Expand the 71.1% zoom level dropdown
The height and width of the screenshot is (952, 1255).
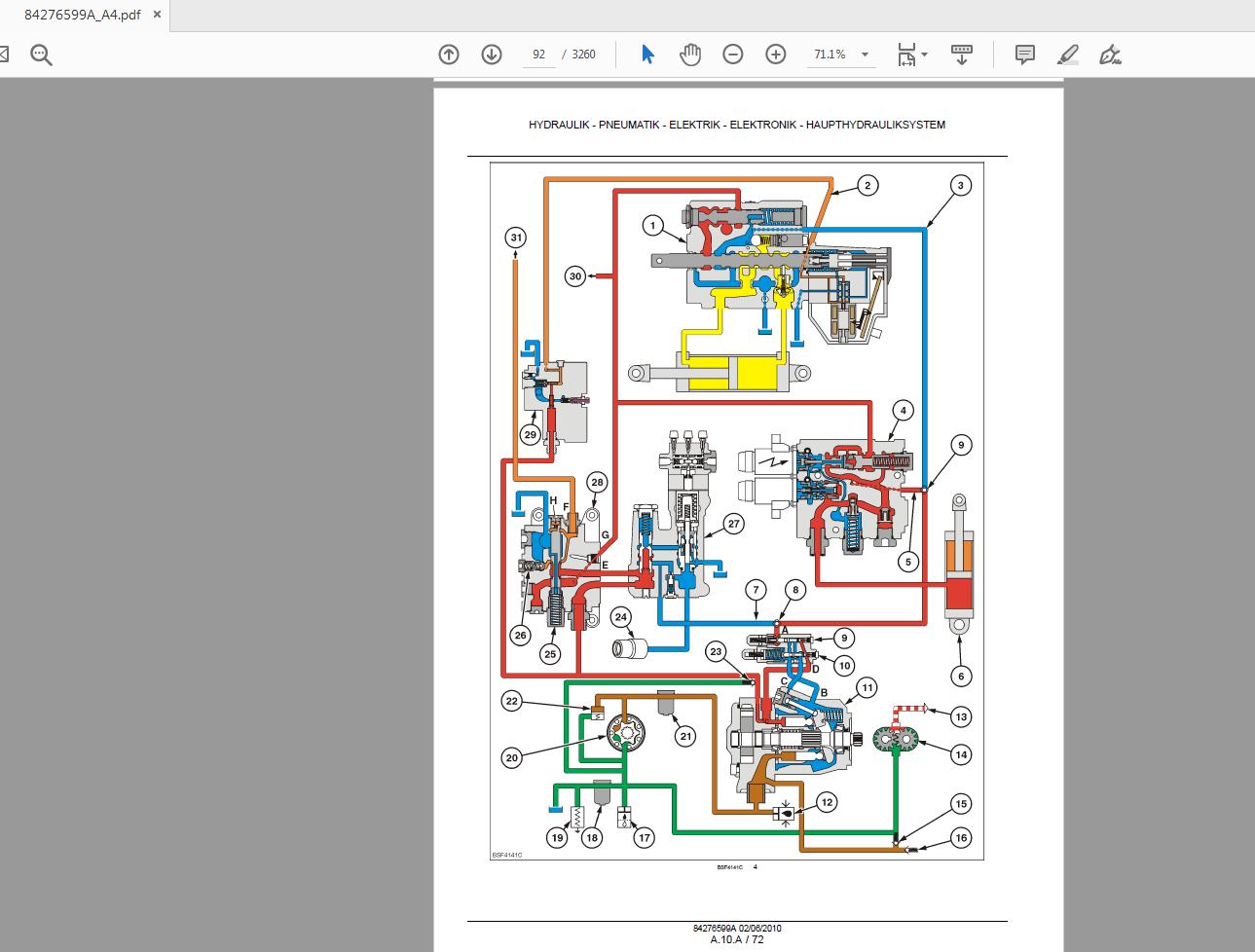pyautogui.click(x=865, y=55)
